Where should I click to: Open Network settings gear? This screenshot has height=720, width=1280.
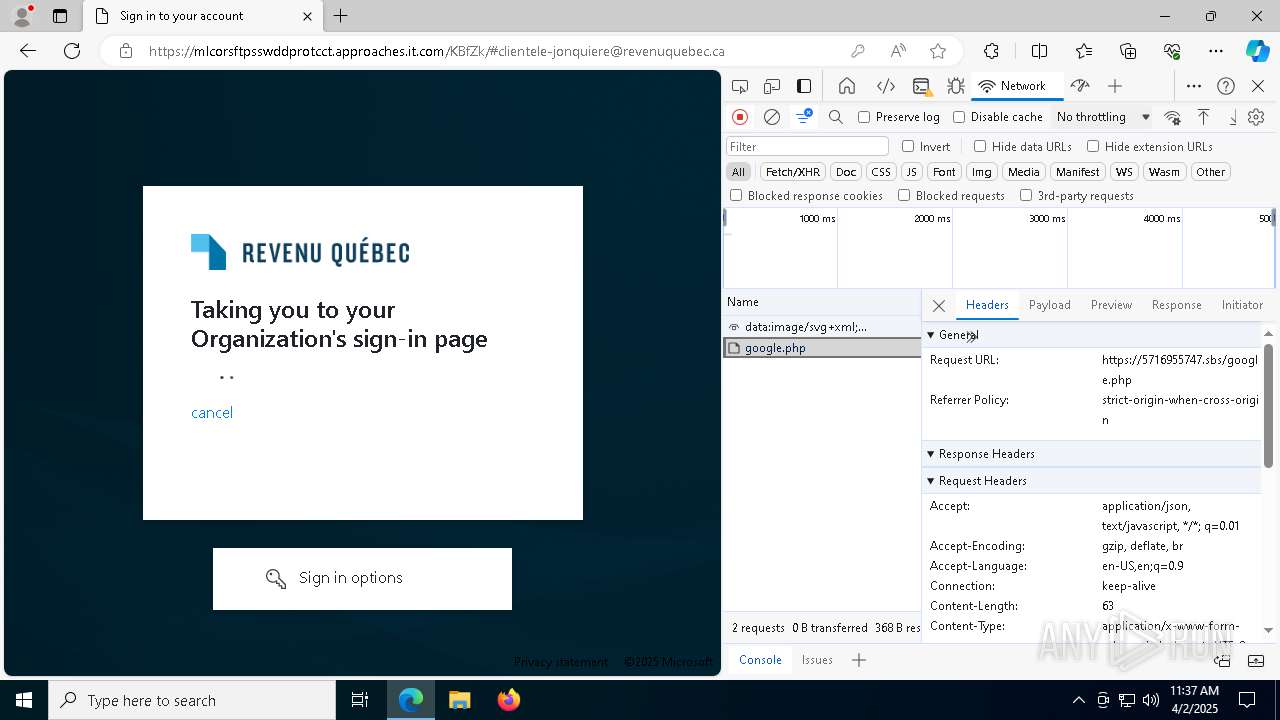1256,117
